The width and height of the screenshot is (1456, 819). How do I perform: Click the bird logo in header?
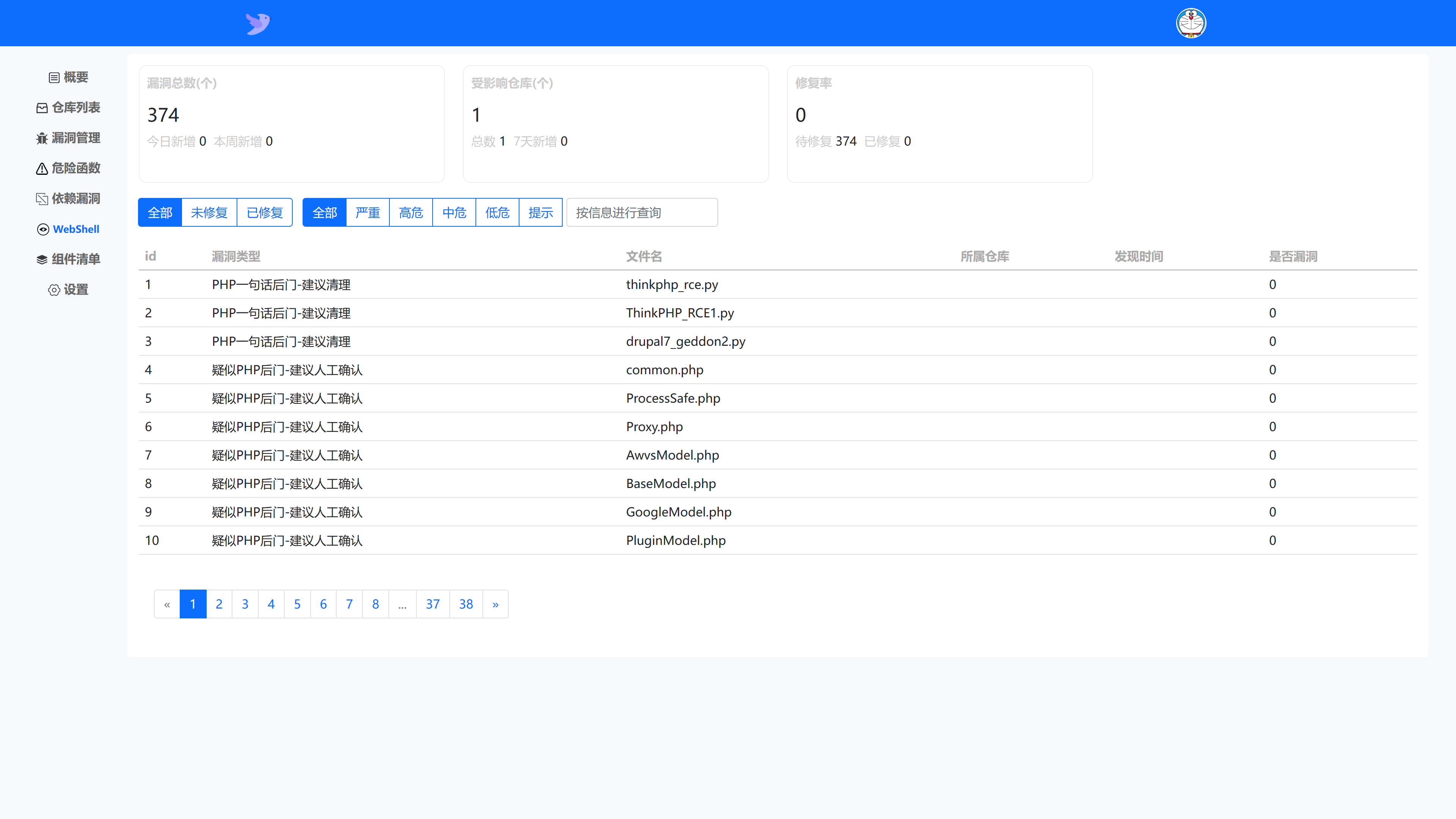[258, 23]
